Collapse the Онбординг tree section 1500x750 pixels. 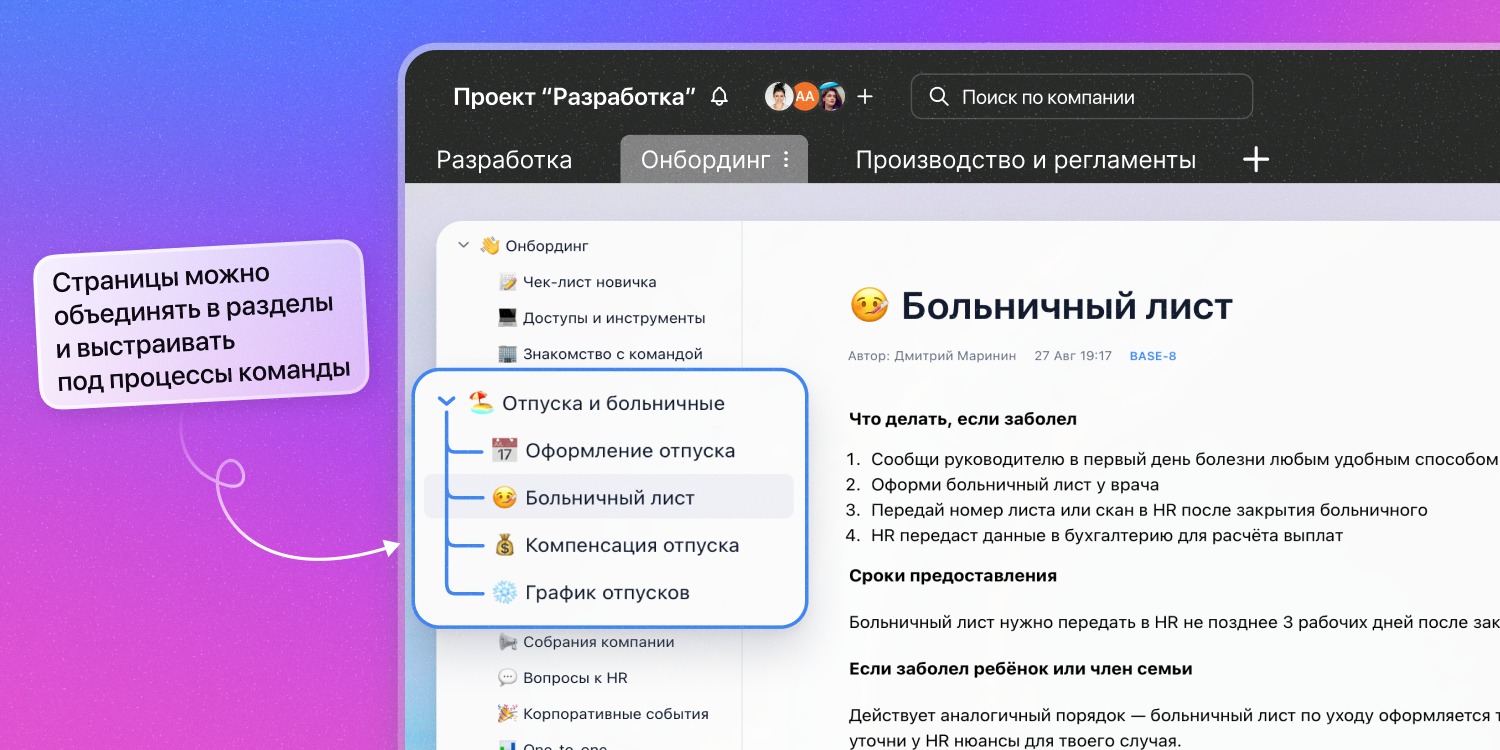pyautogui.click(x=463, y=245)
